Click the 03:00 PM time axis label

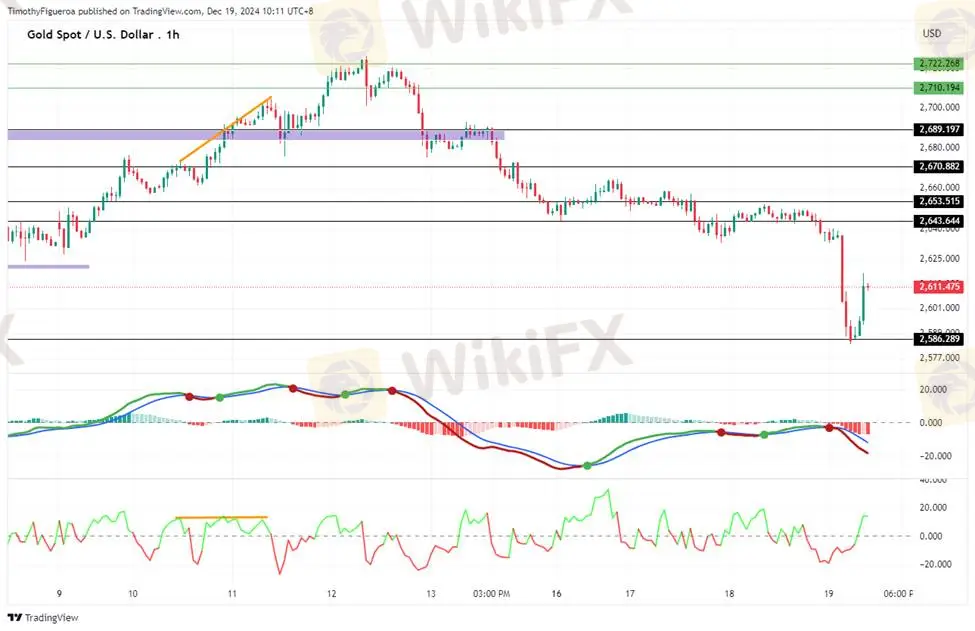(493, 594)
